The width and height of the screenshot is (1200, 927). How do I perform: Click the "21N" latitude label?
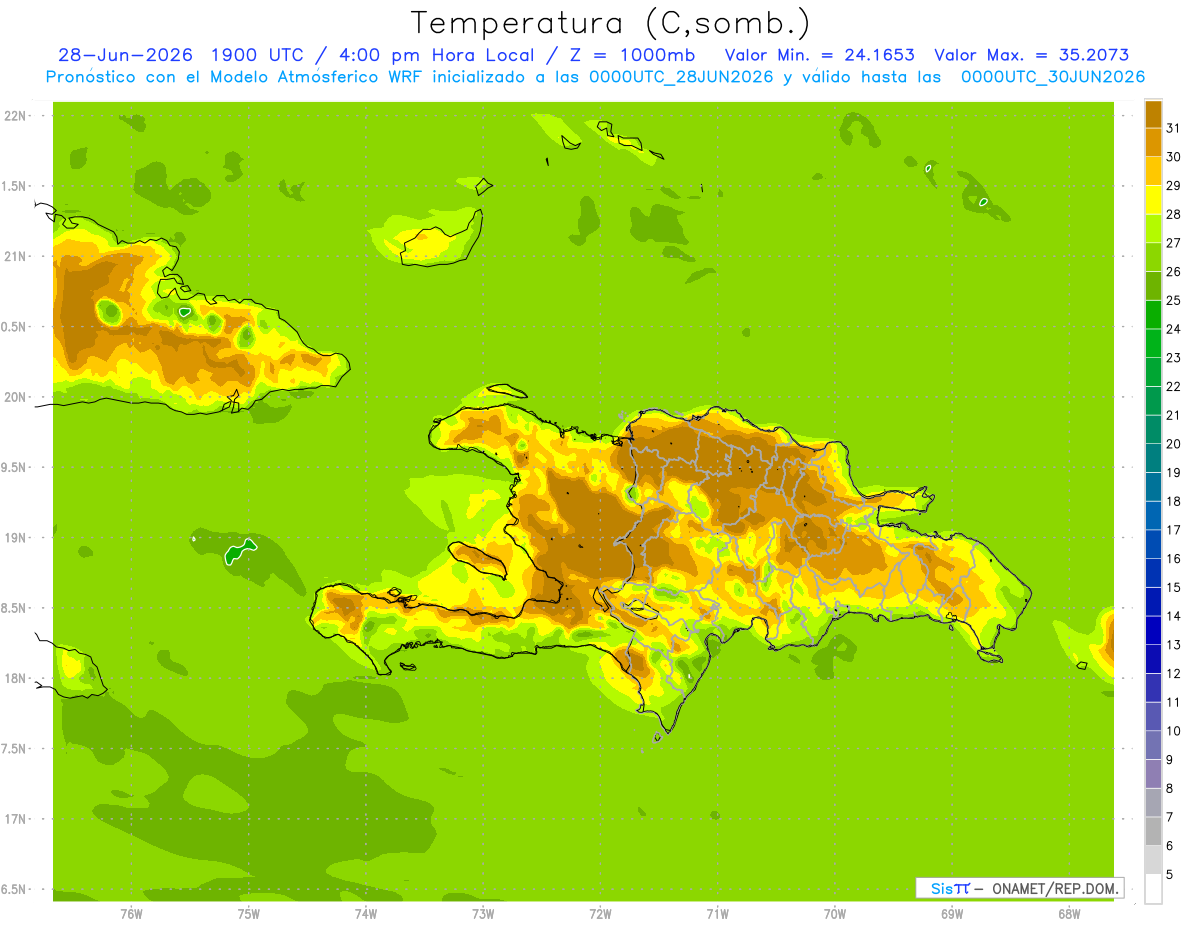click(x=15, y=257)
